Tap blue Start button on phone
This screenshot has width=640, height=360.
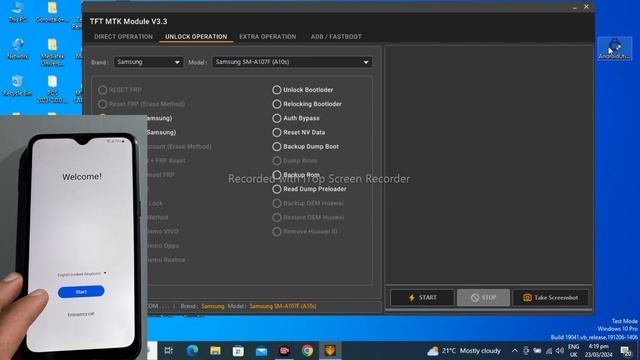click(x=81, y=291)
